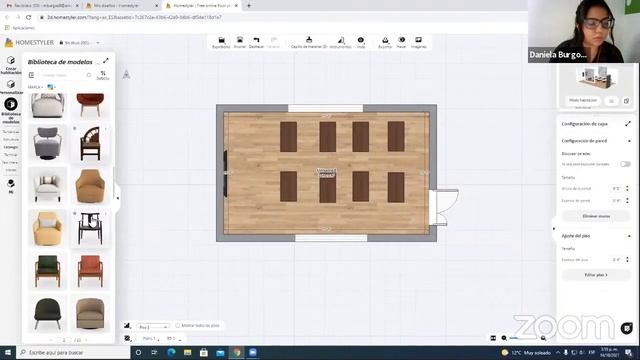
Task: Open the Defecto sort option
Action: (x=103, y=76)
